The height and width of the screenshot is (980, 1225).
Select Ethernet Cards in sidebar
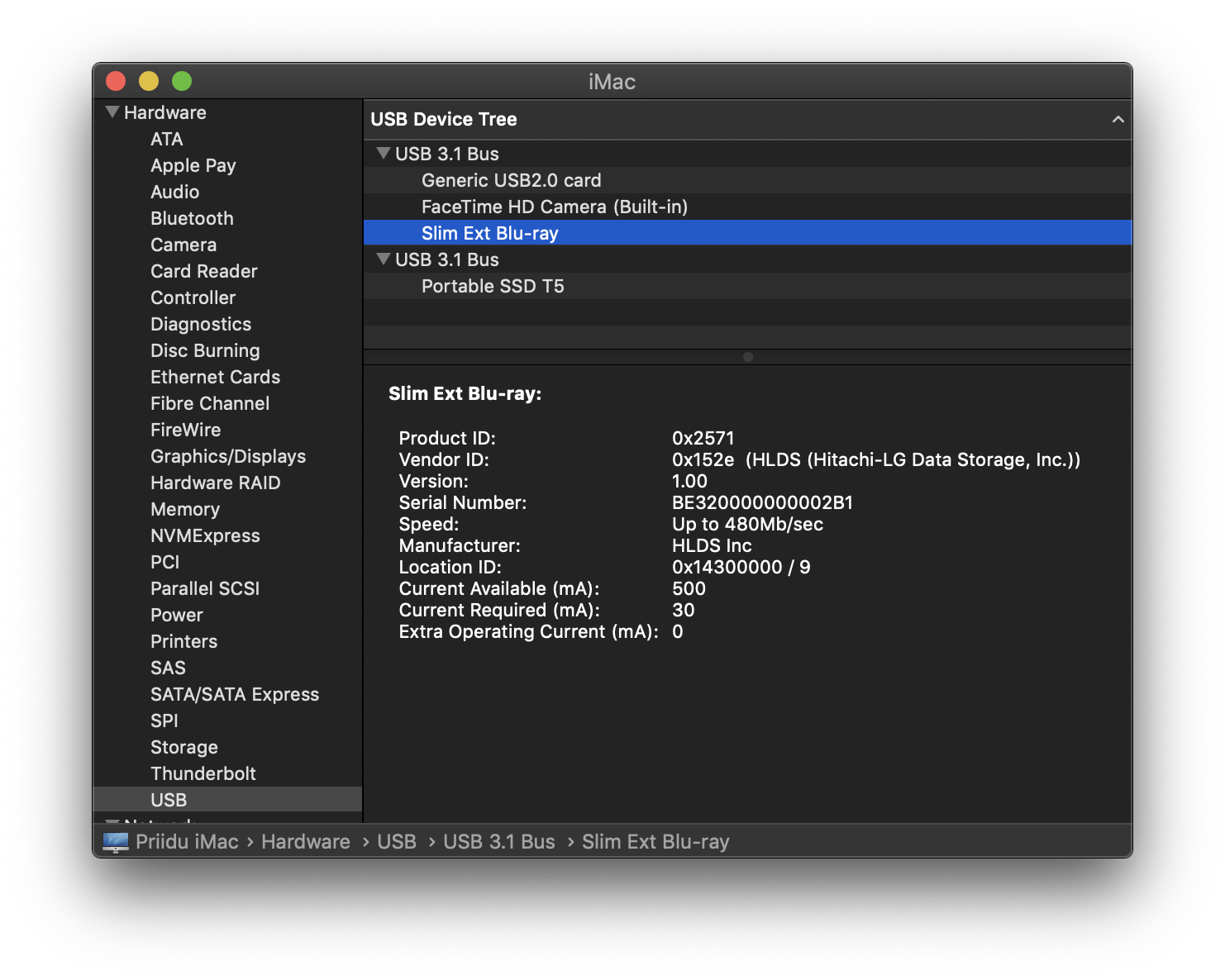pyautogui.click(x=216, y=377)
